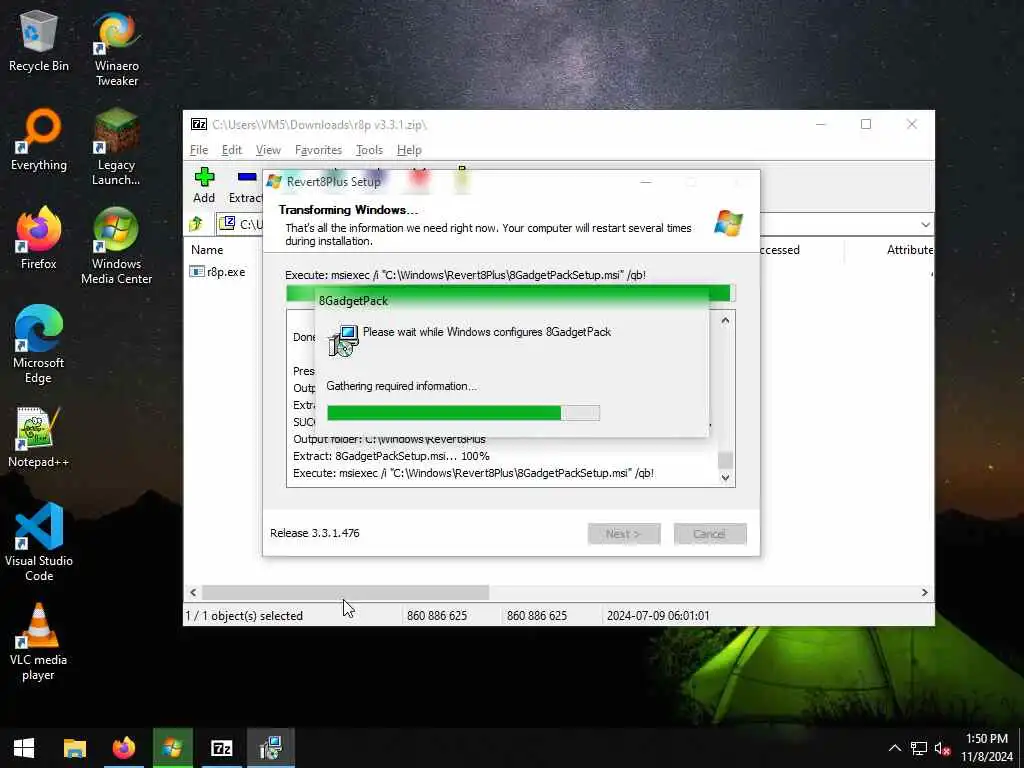Click Next button in Revert8Plus Setup
Image resolution: width=1024 pixels, height=768 pixels.
[624, 534]
